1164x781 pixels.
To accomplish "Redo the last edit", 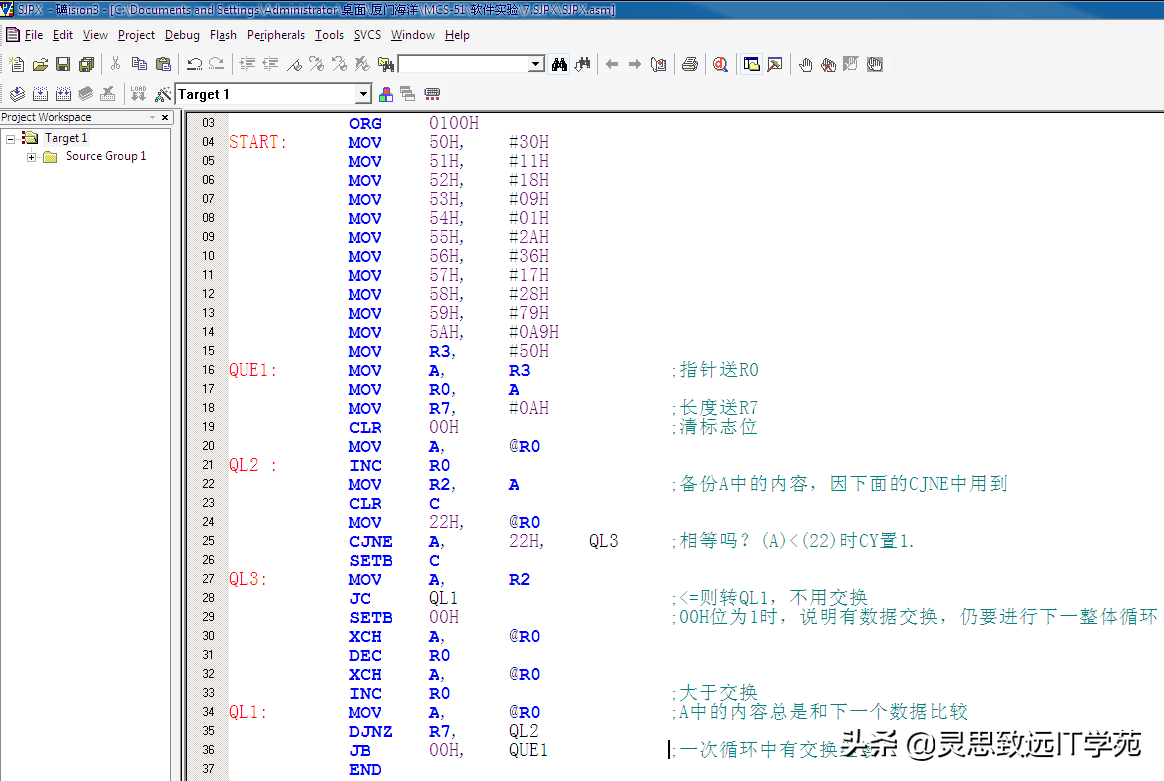I will [x=217, y=65].
